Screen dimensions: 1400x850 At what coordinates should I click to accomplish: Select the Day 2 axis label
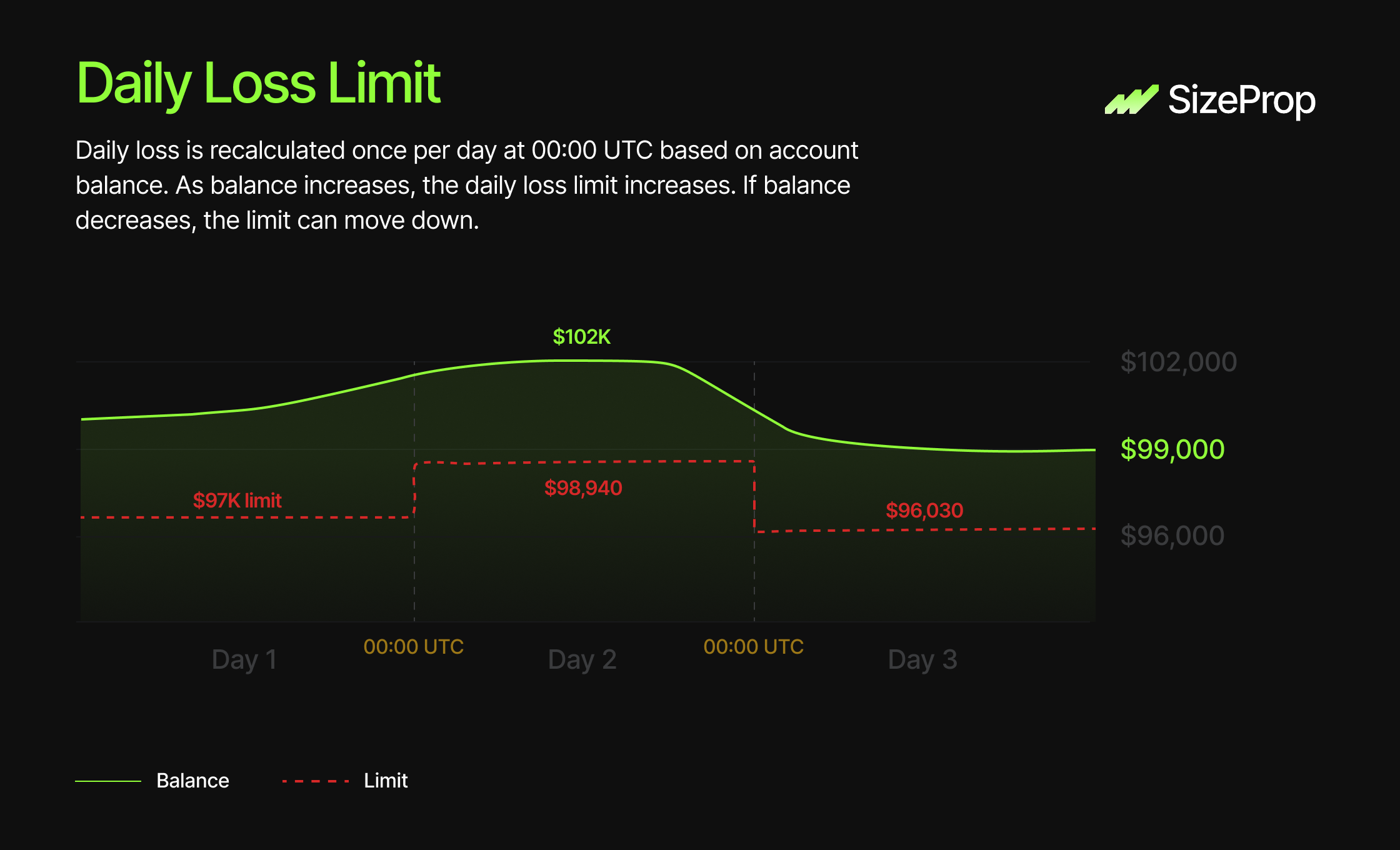tap(582, 659)
